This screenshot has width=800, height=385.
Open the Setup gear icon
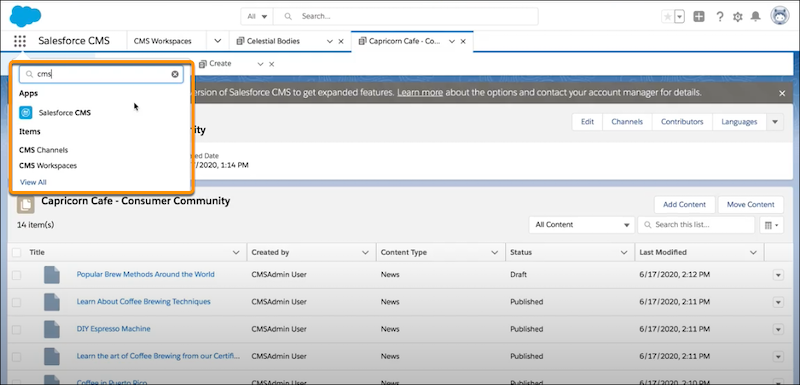pos(738,17)
